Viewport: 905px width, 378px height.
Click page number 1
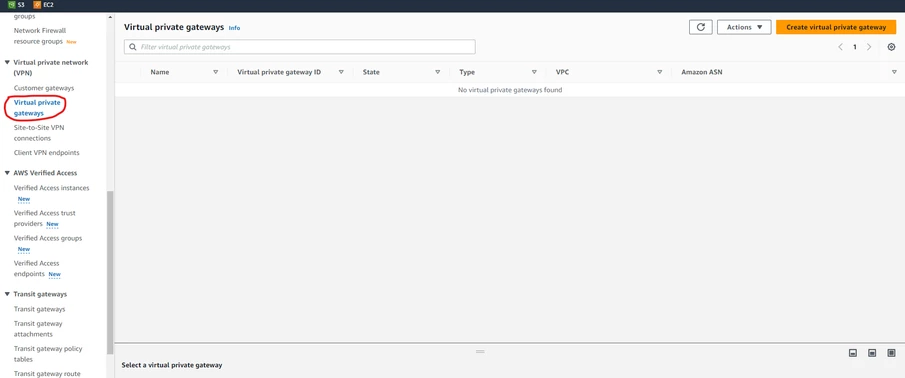(855, 47)
